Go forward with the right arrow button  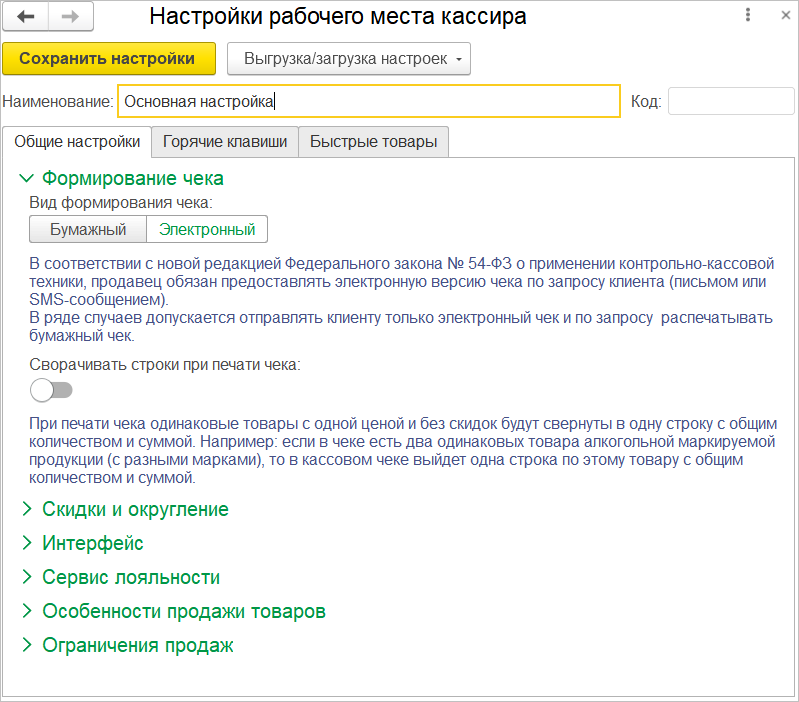[x=71, y=17]
